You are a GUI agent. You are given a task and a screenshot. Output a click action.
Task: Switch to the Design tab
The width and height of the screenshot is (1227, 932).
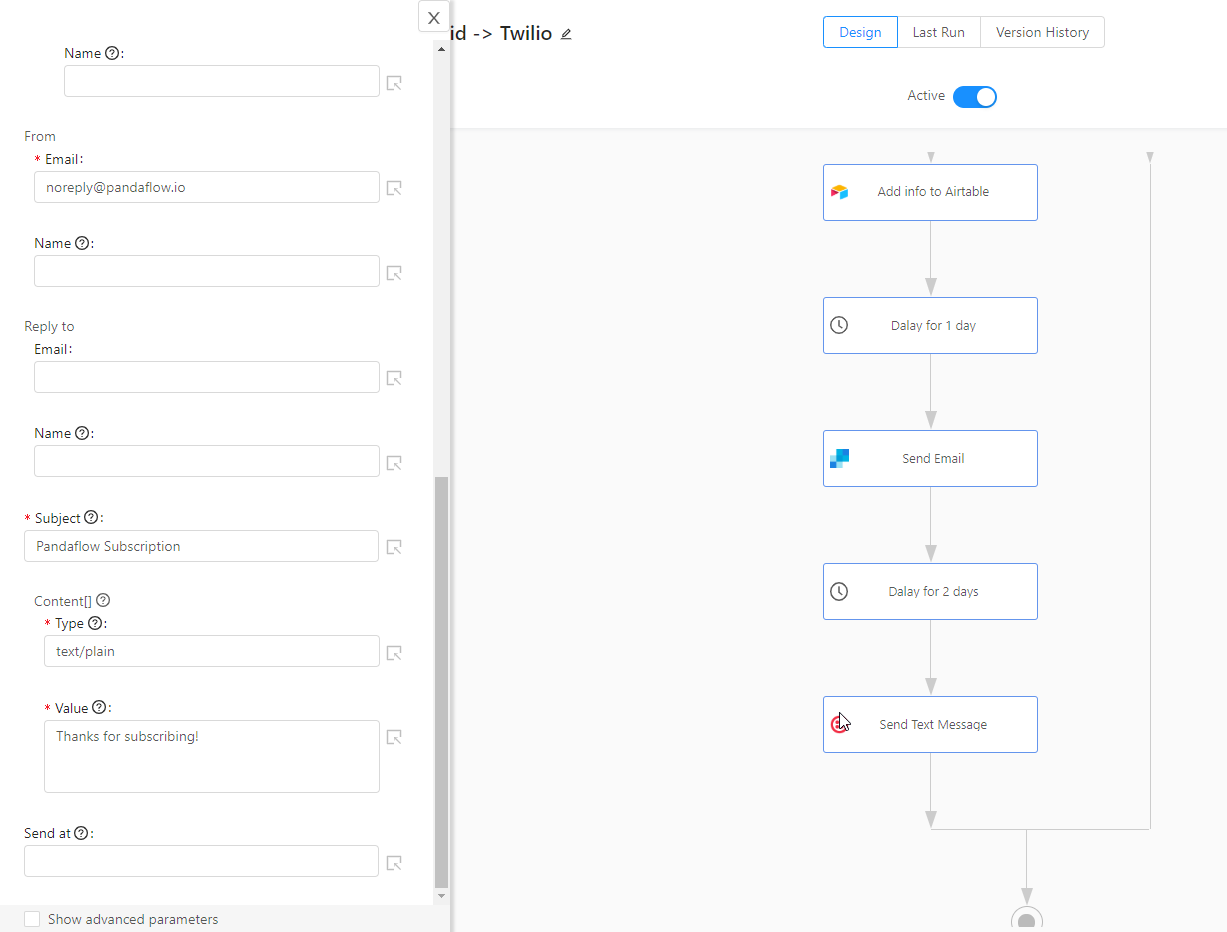pyautogui.click(x=860, y=32)
